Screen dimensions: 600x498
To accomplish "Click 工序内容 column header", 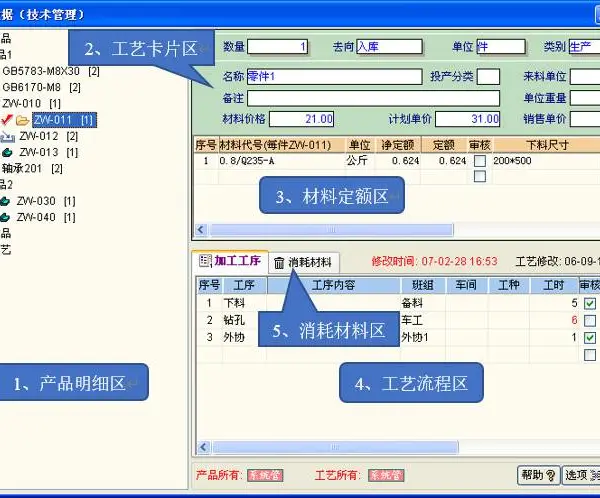I will click(333, 285).
